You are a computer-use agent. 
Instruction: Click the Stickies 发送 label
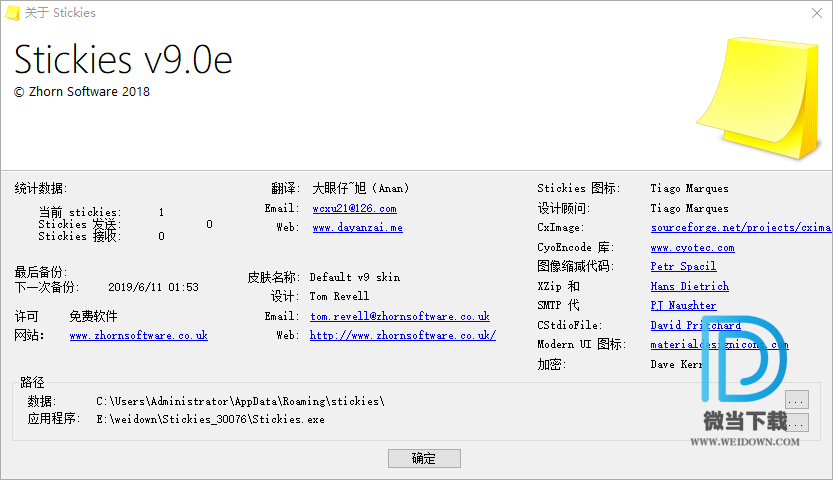click(80, 224)
